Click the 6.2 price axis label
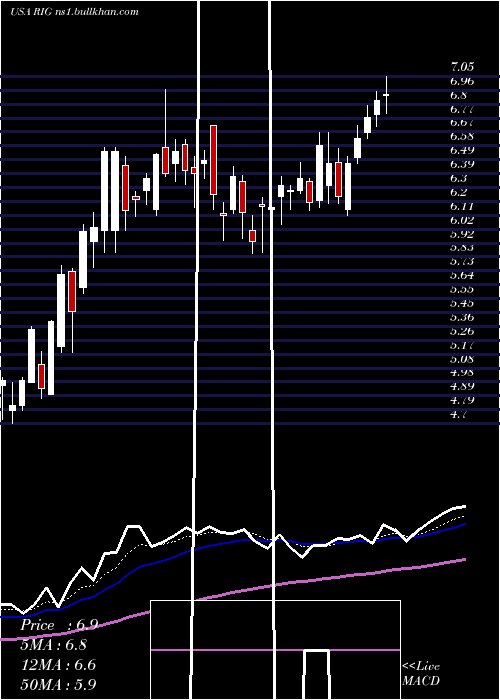The width and height of the screenshot is (500, 700). (458, 192)
